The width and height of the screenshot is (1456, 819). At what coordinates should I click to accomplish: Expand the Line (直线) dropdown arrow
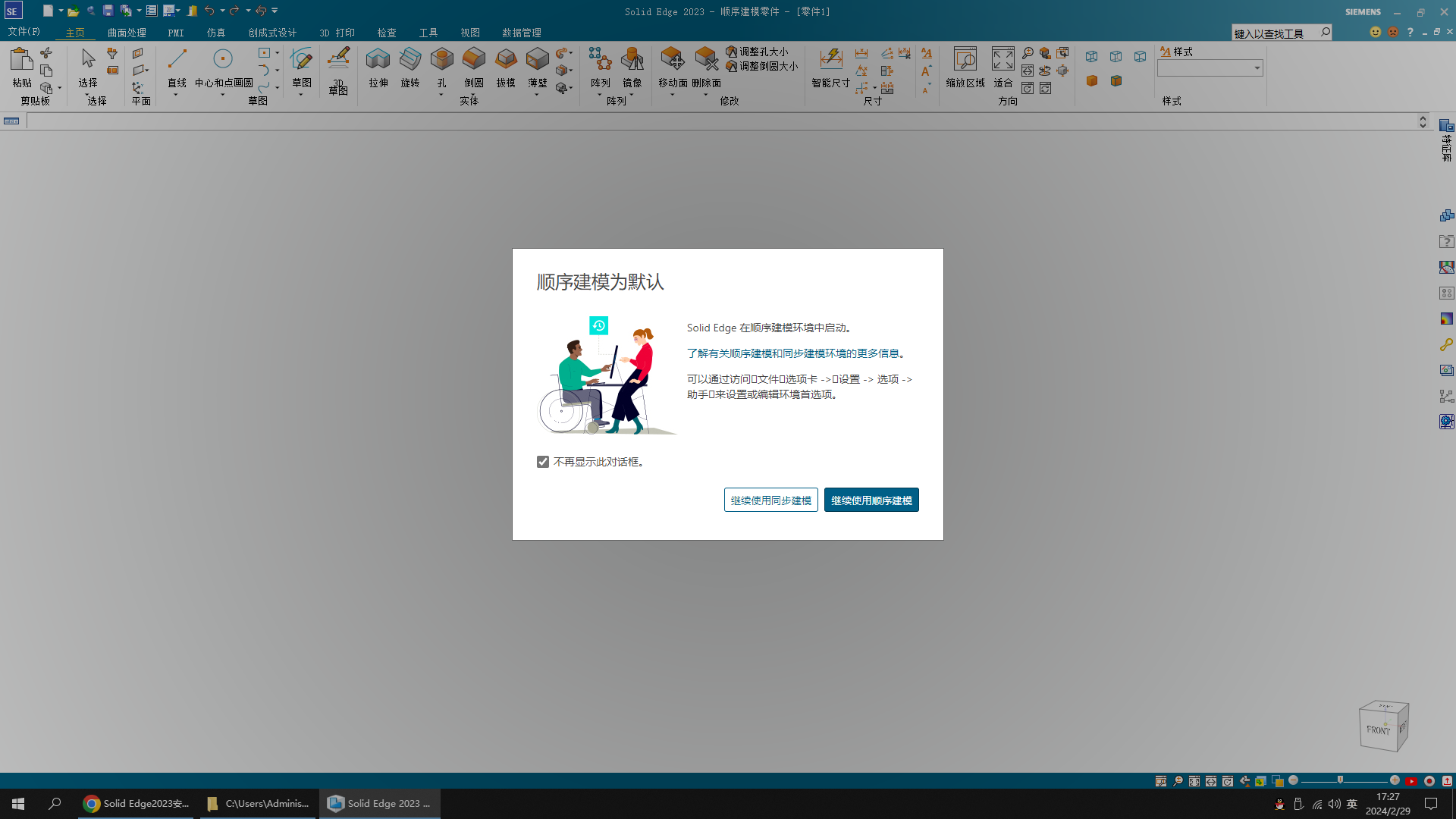tap(176, 95)
